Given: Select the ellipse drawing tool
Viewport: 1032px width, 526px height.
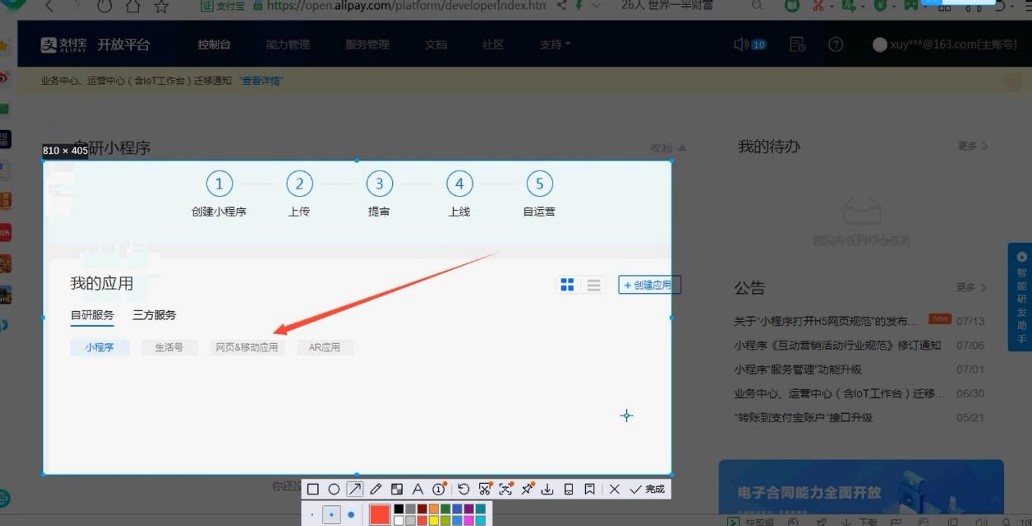Looking at the screenshot, I should (x=334, y=489).
